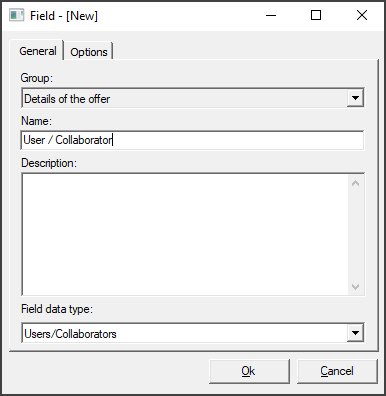Close the Field - [New] dialog
Screen dimensions: 386x396
click(362, 15)
